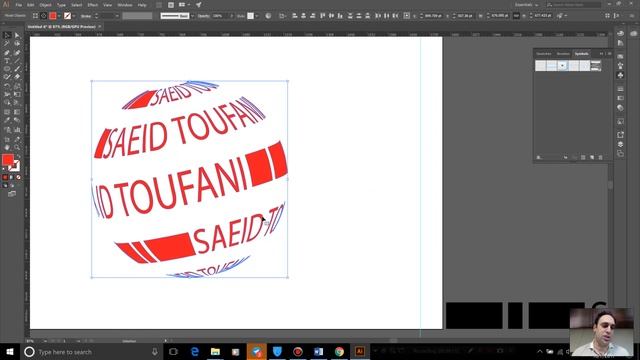Select the Eraser tool
This screenshot has width=640, height=360.
[17, 77]
